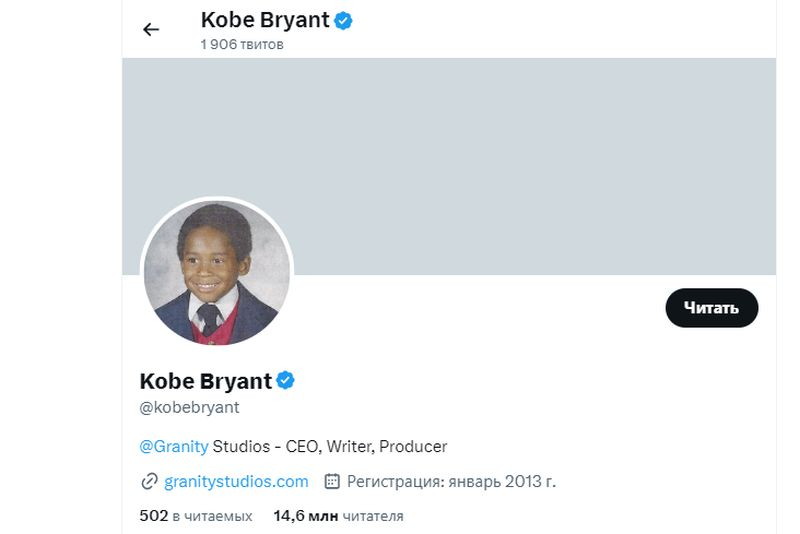Click the @kobebryant handle text
The image size is (800, 534).
coord(190,408)
